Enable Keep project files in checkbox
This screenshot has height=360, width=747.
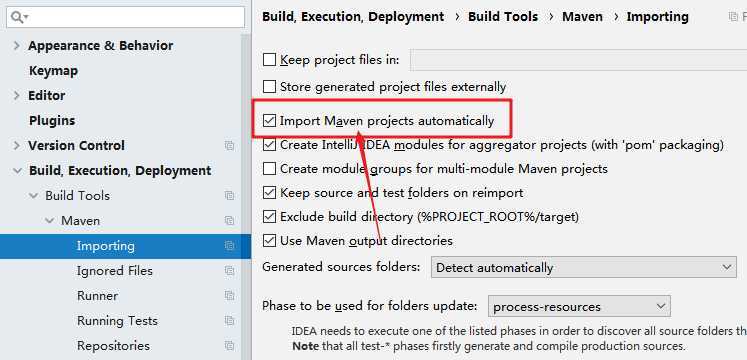270,60
